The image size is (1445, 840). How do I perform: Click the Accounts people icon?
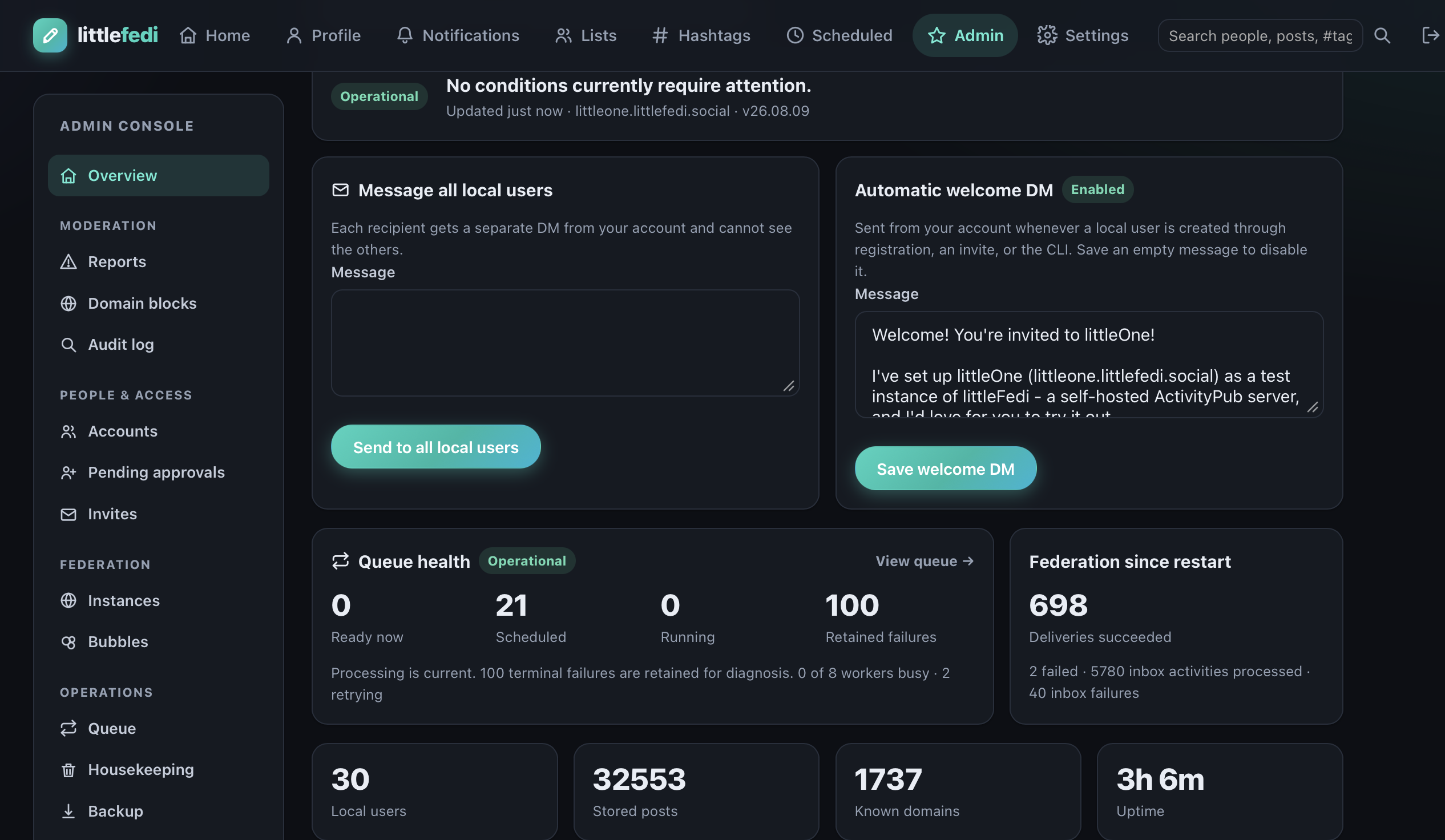[x=68, y=431]
